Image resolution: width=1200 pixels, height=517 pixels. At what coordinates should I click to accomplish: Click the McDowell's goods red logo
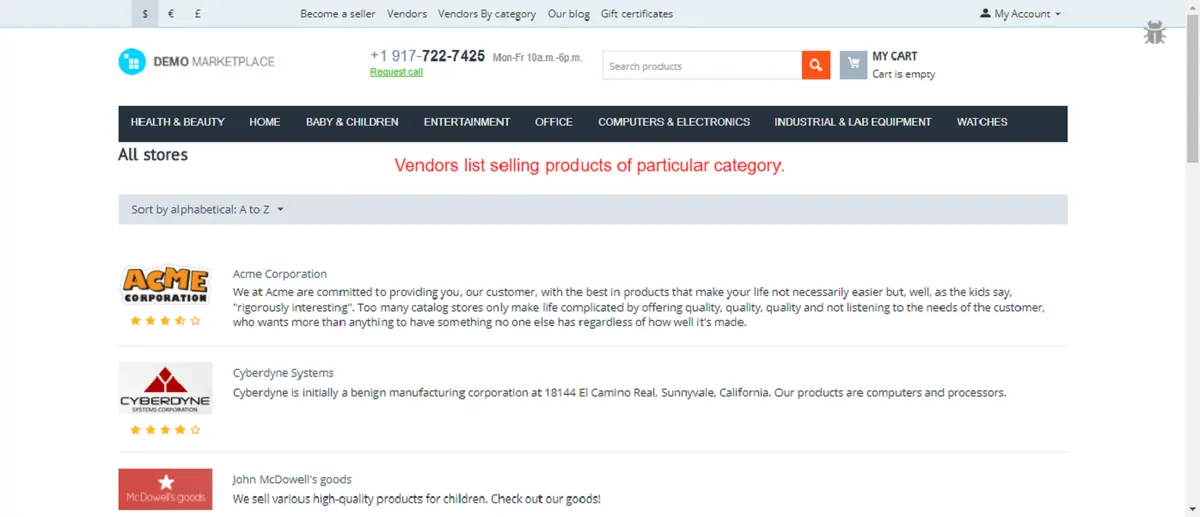click(165, 489)
